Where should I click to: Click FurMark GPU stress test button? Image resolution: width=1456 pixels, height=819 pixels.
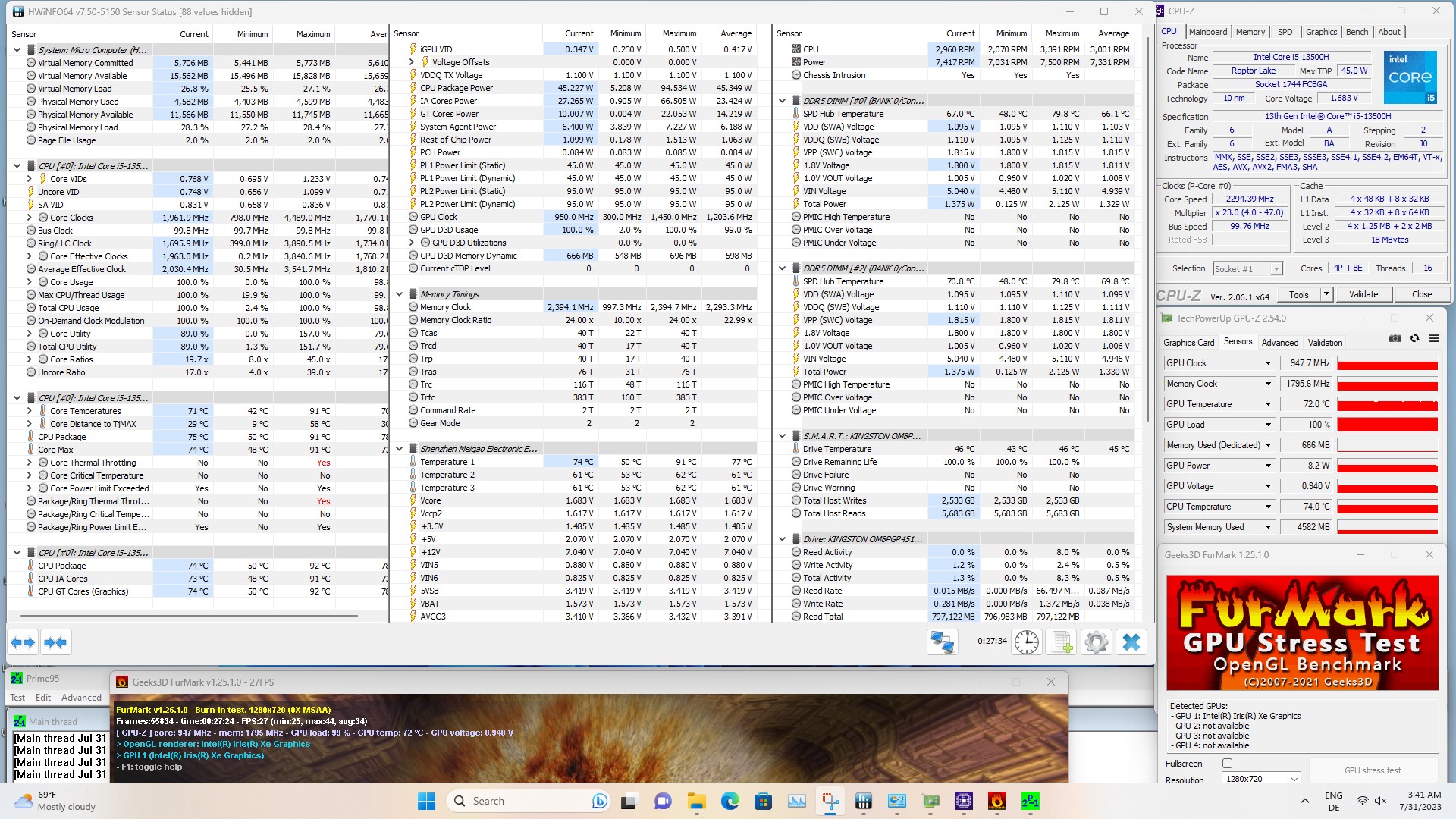tap(1373, 770)
